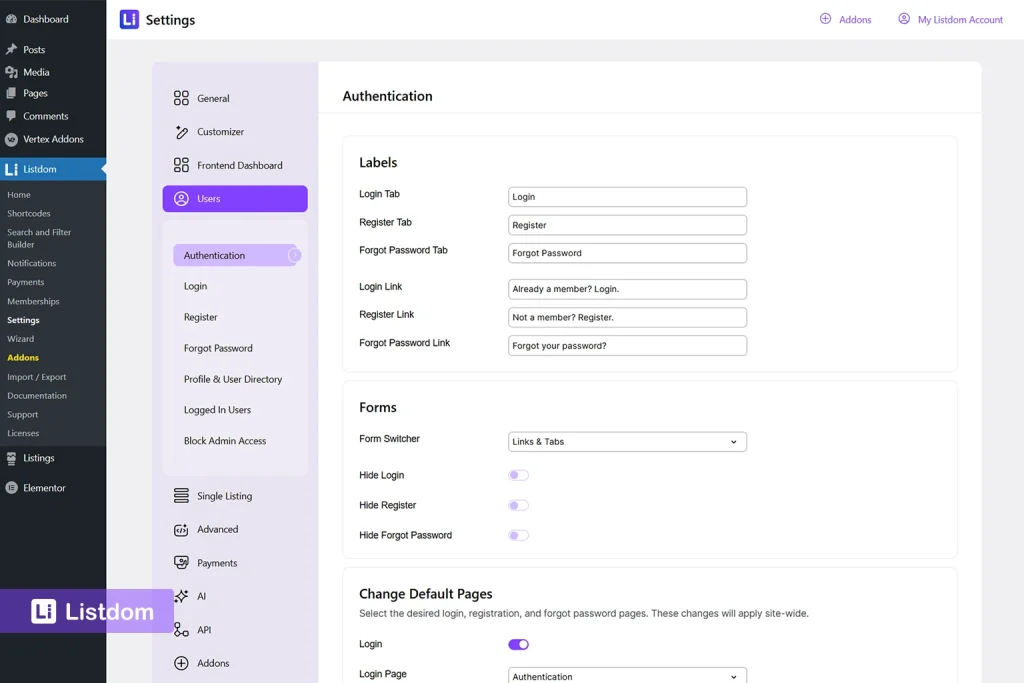The height and width of the screenshot is (683, 1024).
Task: Enable the Hide Login toggle
Action: [x=518, y=474]
